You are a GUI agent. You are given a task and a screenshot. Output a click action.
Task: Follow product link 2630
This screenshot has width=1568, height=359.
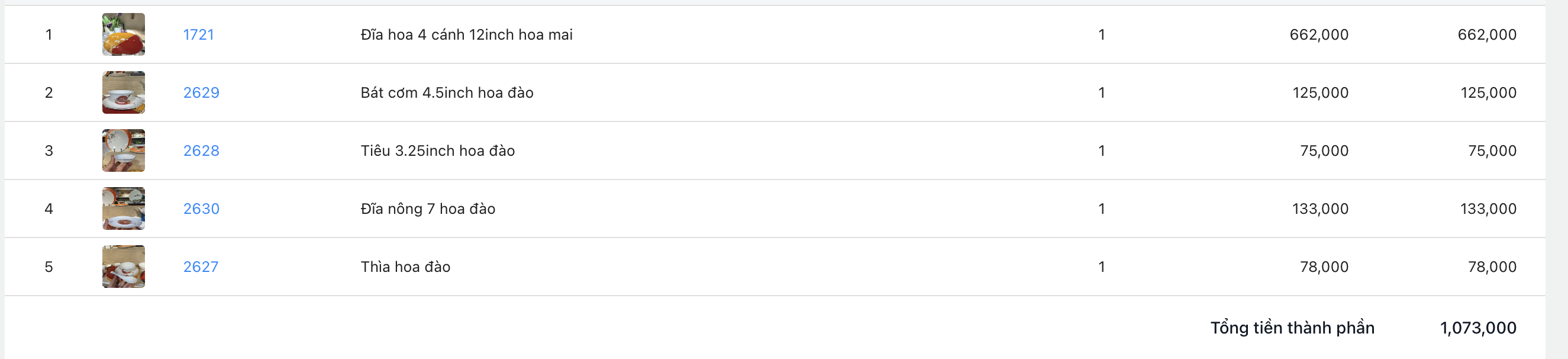coord(201,209)
